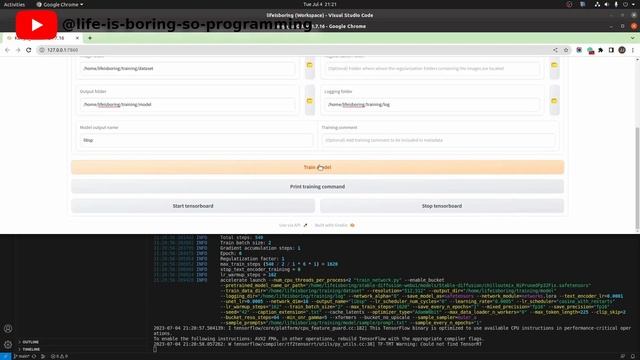Open Built with Gradio link
The image size is (640, 360).
pos(334,225)
